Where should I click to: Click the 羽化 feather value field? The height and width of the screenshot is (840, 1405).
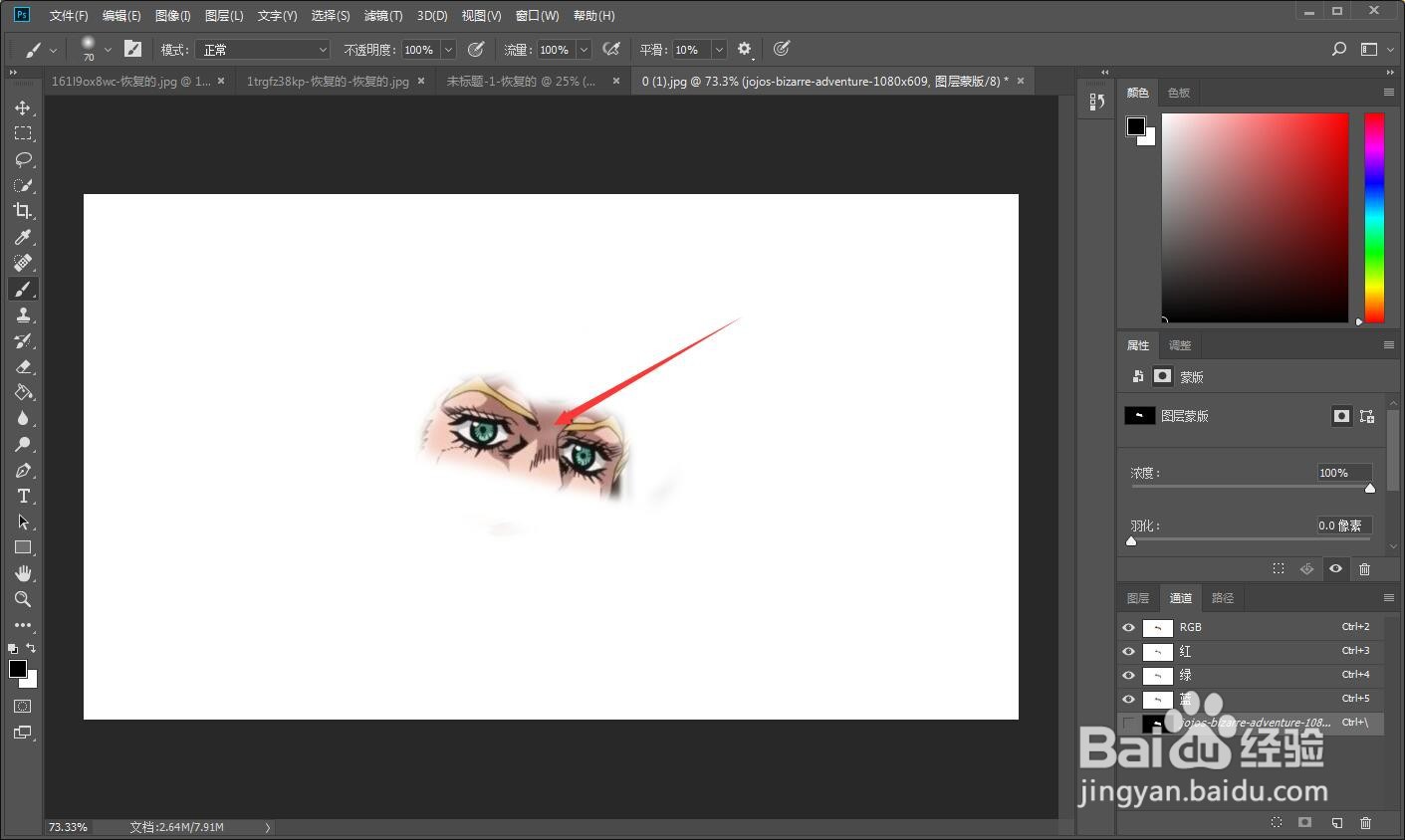tap(1344, 525)
